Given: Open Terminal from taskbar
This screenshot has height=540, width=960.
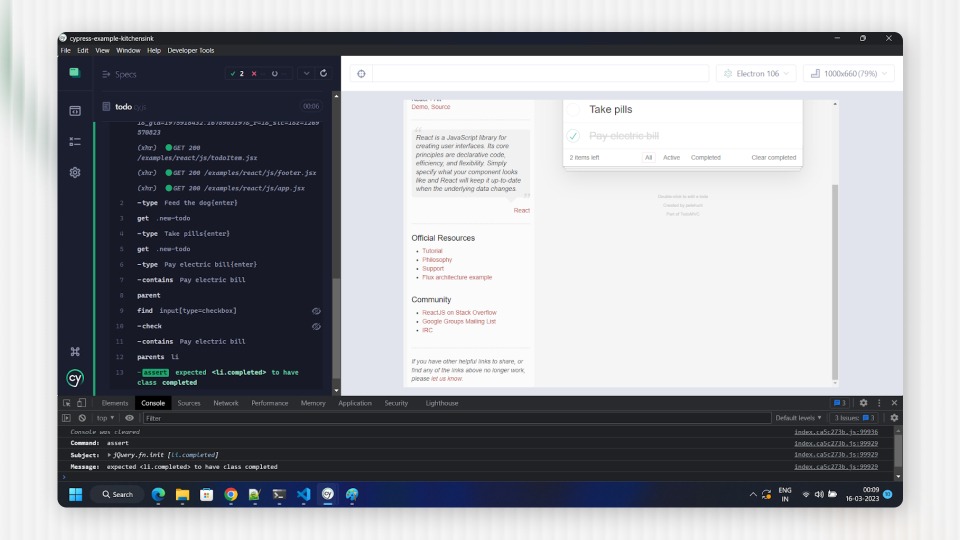Looking at the screenshot, I should pyautogui.click(x=279, y=494).
